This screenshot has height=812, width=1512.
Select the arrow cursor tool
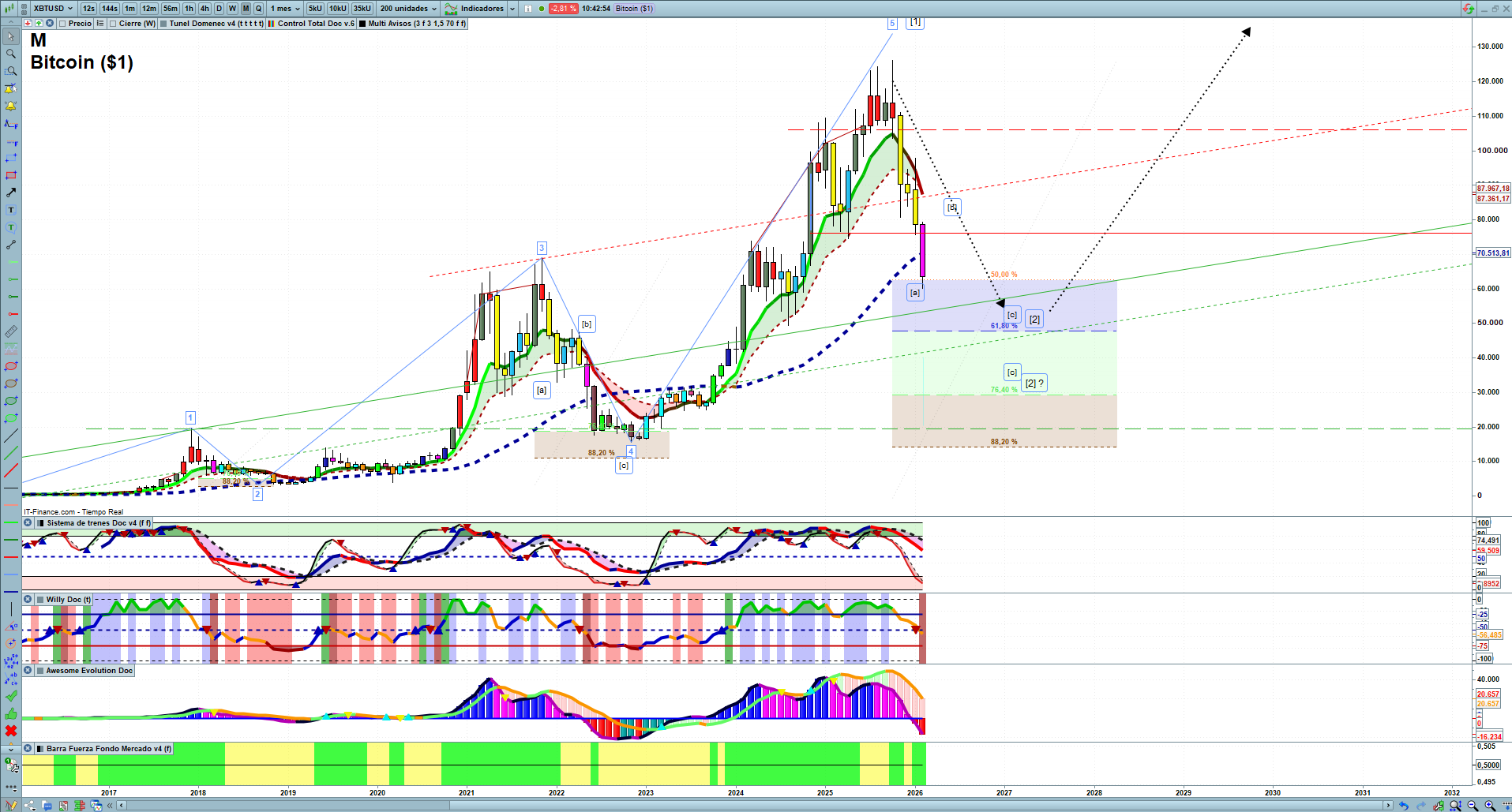tap(10, 36)
